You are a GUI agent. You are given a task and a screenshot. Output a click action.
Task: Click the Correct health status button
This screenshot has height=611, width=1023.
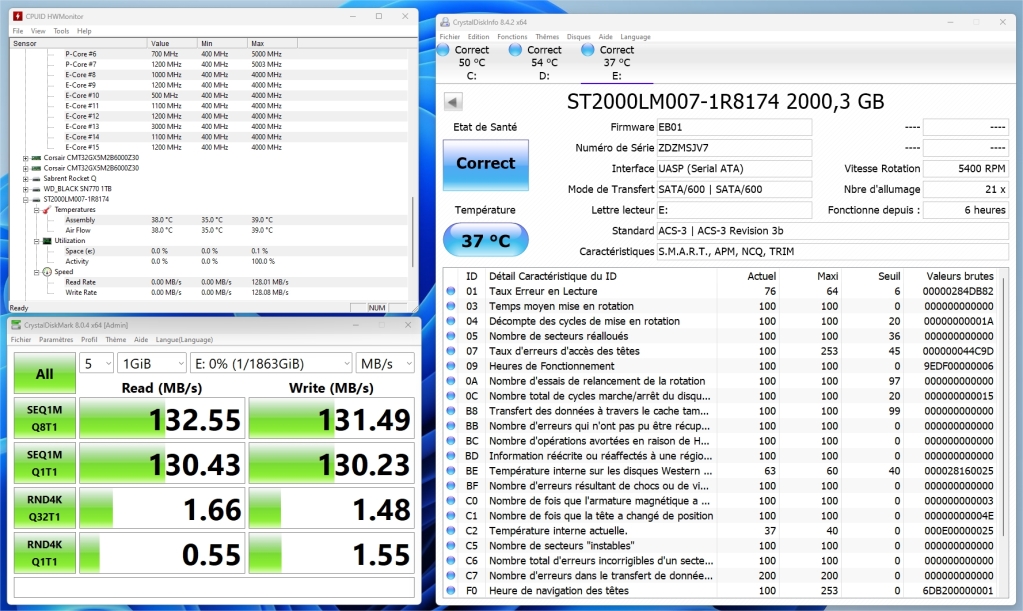(x=485, y=164)
